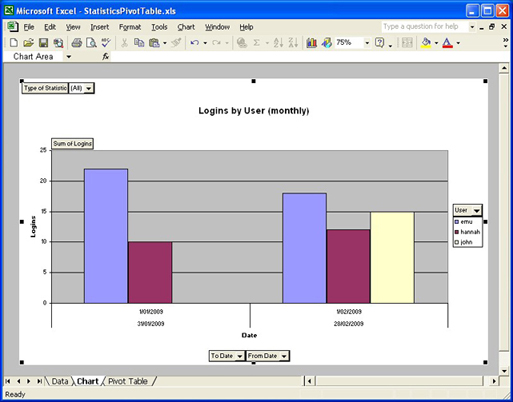Viewport: 513px width, 402px height.
Task: Open the From Date field dropdown
Action: coord(284,356)
